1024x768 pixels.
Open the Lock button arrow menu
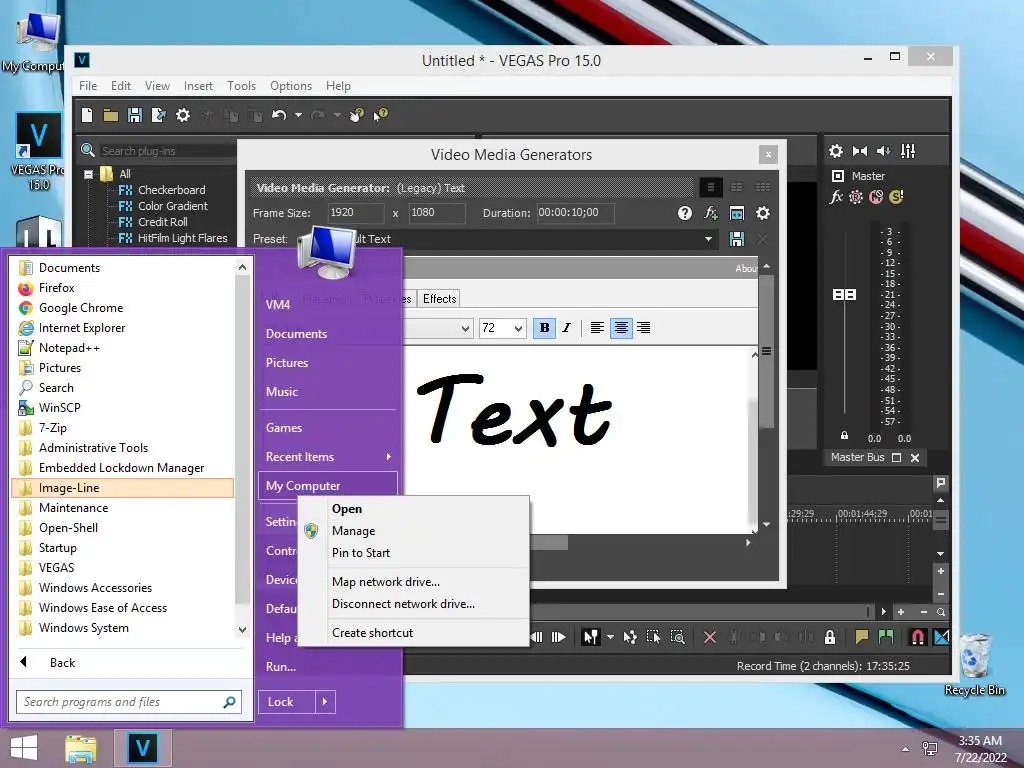pyautogui.click(x=325, y=702)
